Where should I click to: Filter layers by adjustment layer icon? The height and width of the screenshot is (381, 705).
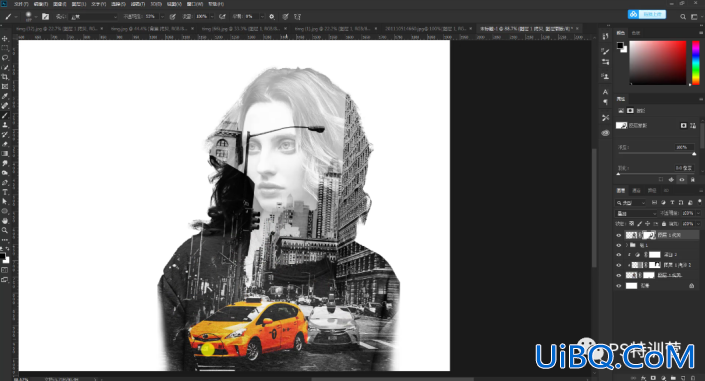coord(663,202)
